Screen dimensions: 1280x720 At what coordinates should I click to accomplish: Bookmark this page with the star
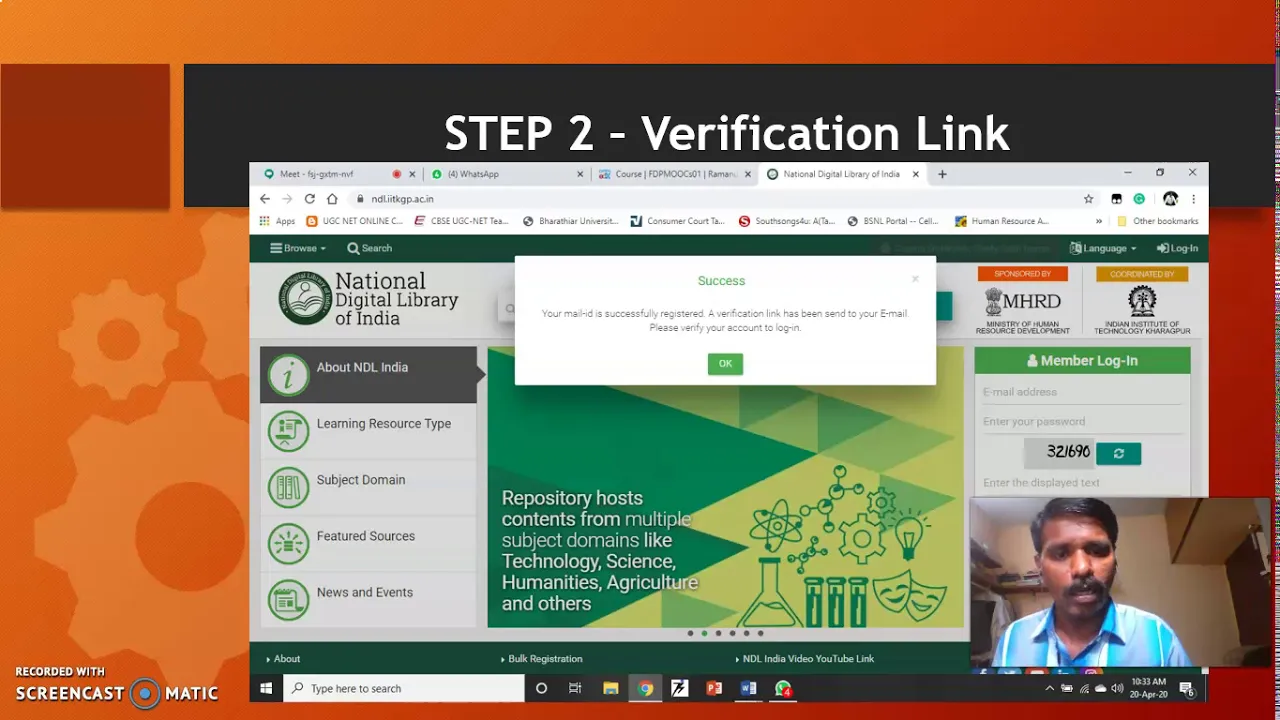click(x=1088, y=199)
